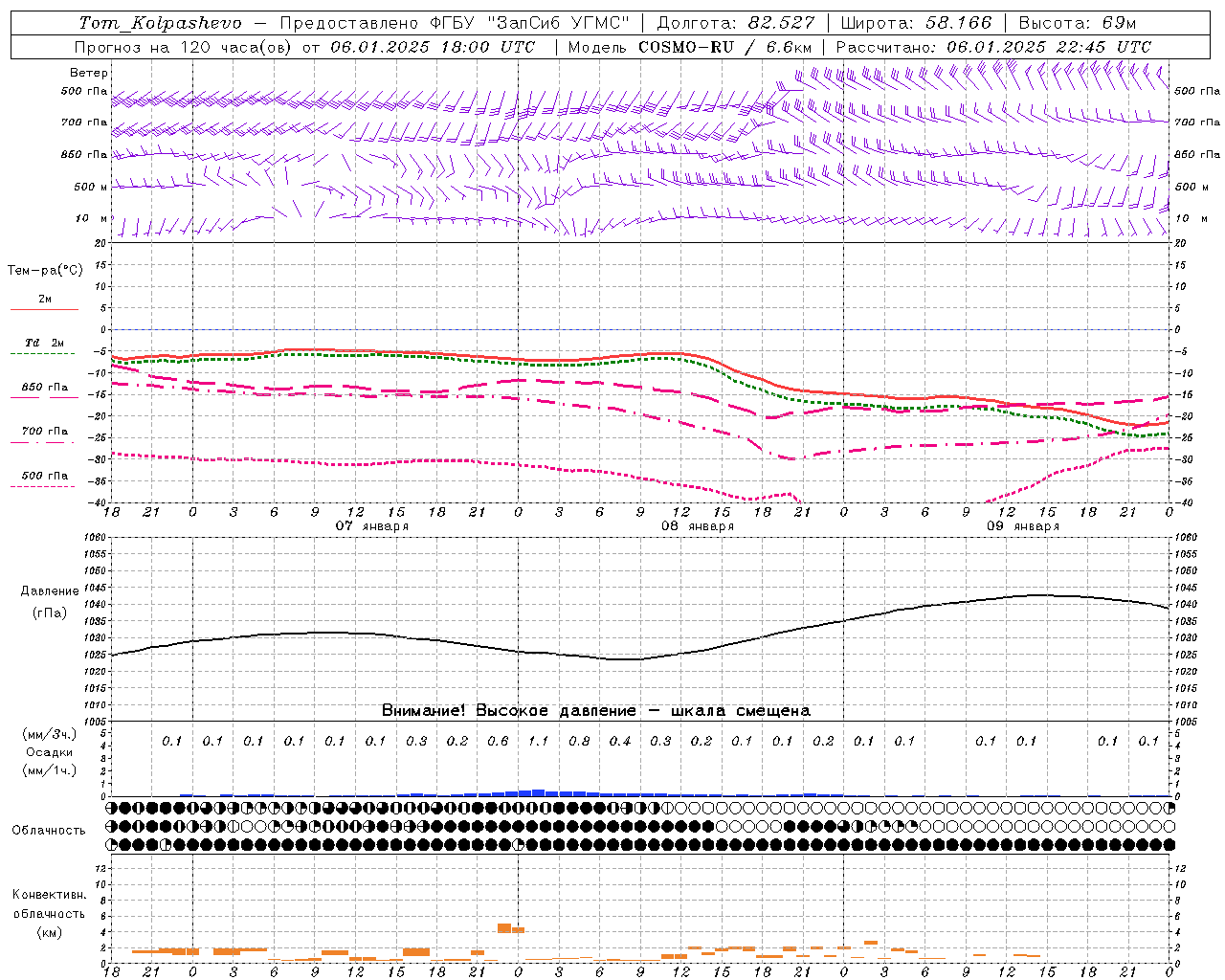1225x980 pixels.
Task: Click the (гПа) unit under Давление
Action: pos(50,612)
